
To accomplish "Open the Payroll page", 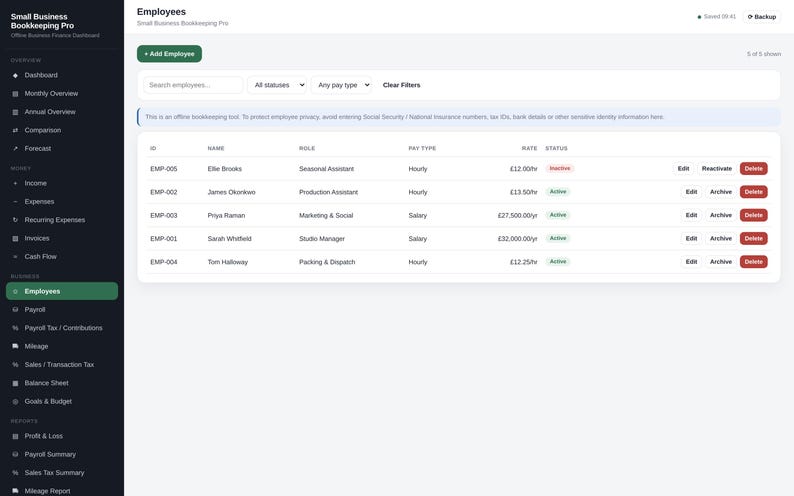I will [62, 310].
